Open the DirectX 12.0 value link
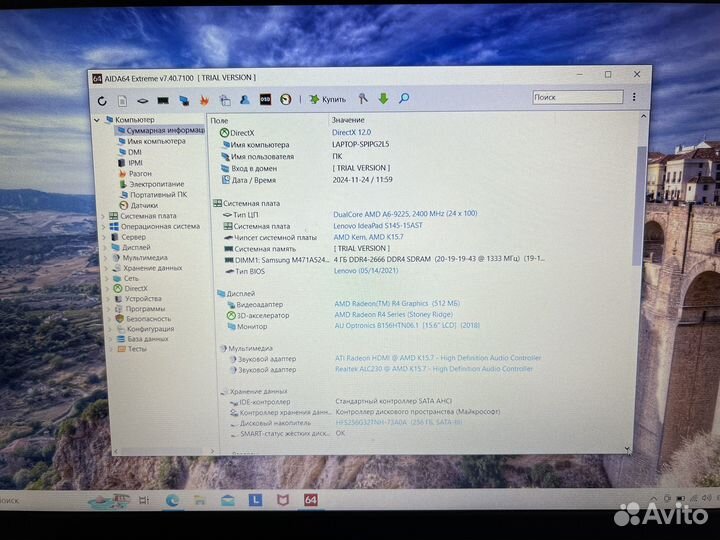Viewport: 720px width, 540px height. coord(351,132)
